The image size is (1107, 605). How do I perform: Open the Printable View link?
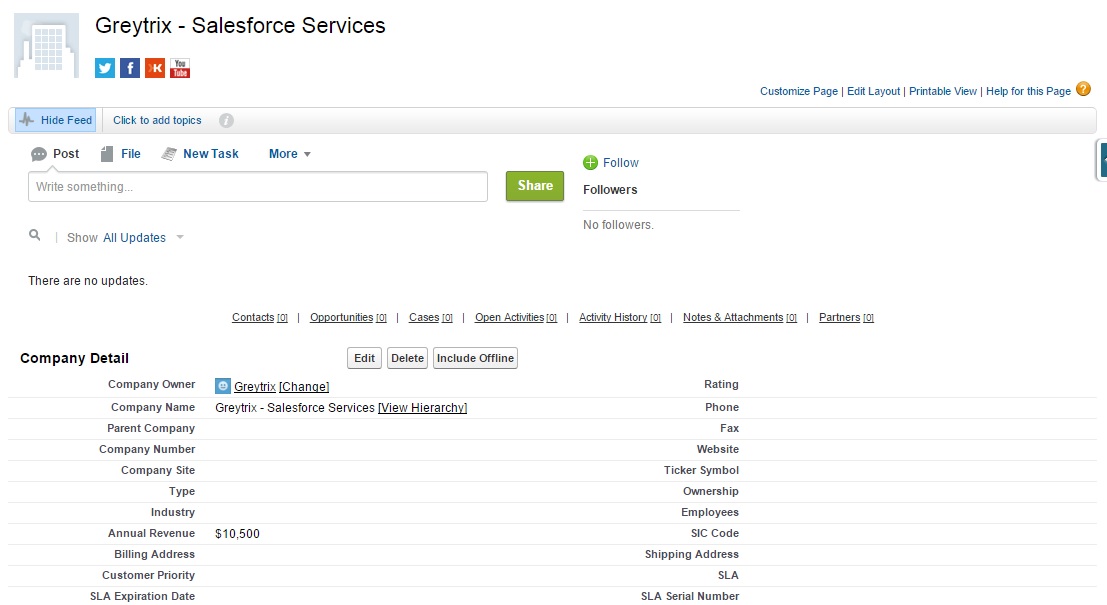pos(943,91)
